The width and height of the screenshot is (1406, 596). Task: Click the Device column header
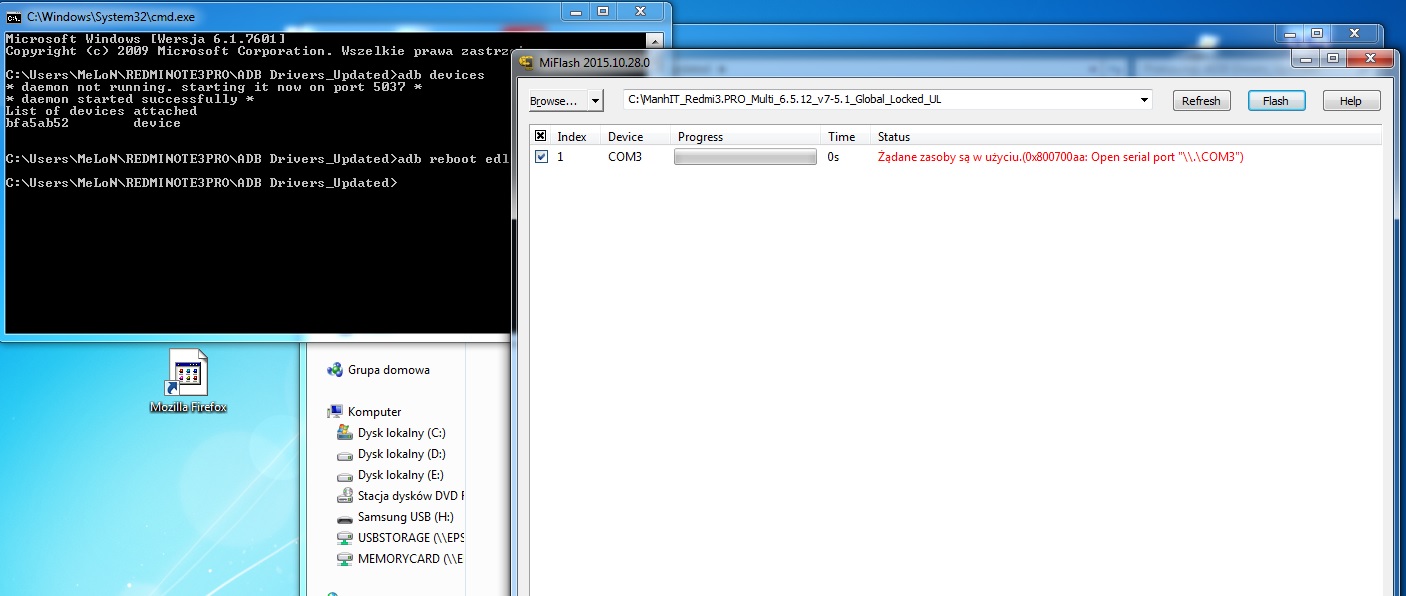tap(625, 136)
